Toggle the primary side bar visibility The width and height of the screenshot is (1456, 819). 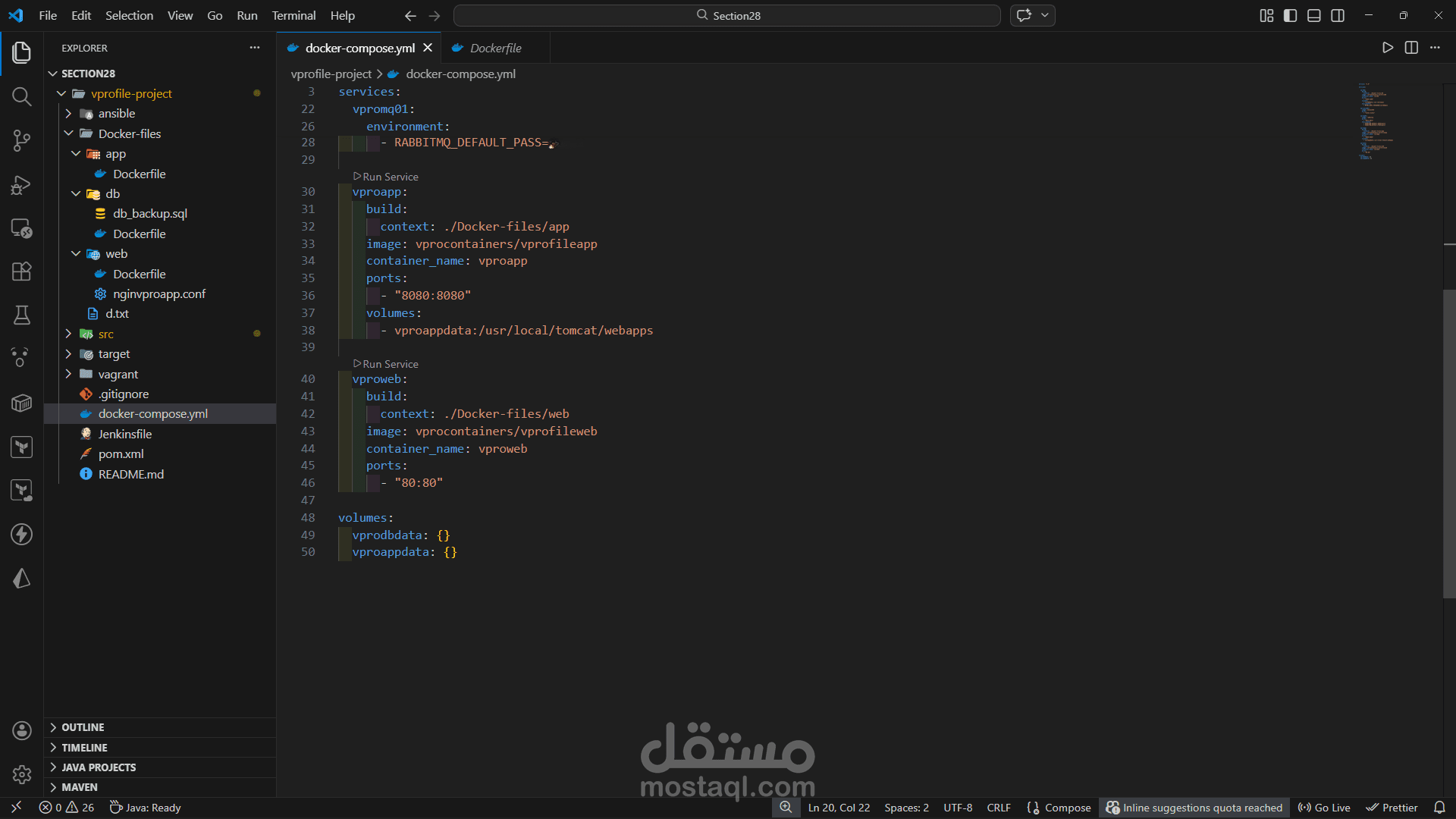[x=1290, y=15]
